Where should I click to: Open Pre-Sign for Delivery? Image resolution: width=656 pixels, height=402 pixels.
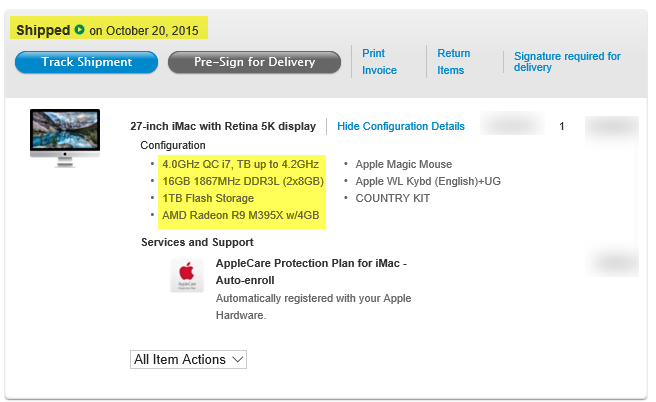click(x=254, y=62)
